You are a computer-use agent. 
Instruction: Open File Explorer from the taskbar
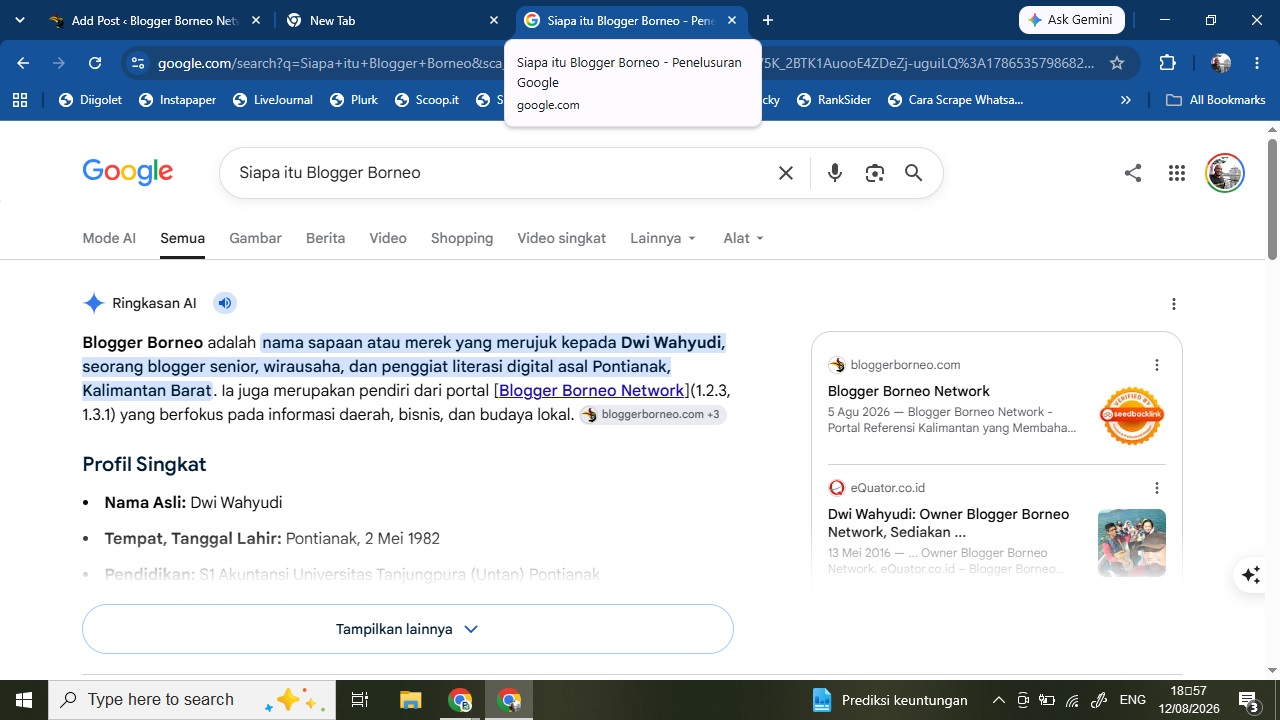(411, 700)
